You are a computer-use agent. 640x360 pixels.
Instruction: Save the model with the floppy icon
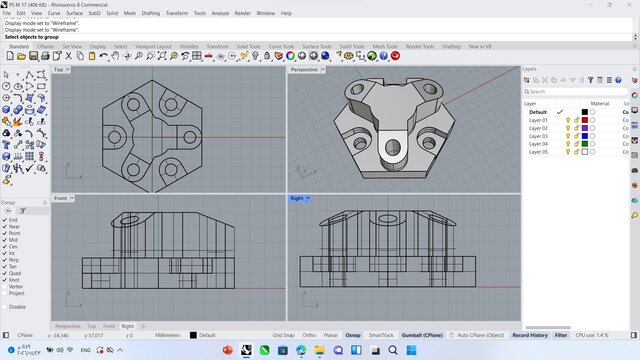[x=33, y=56]
